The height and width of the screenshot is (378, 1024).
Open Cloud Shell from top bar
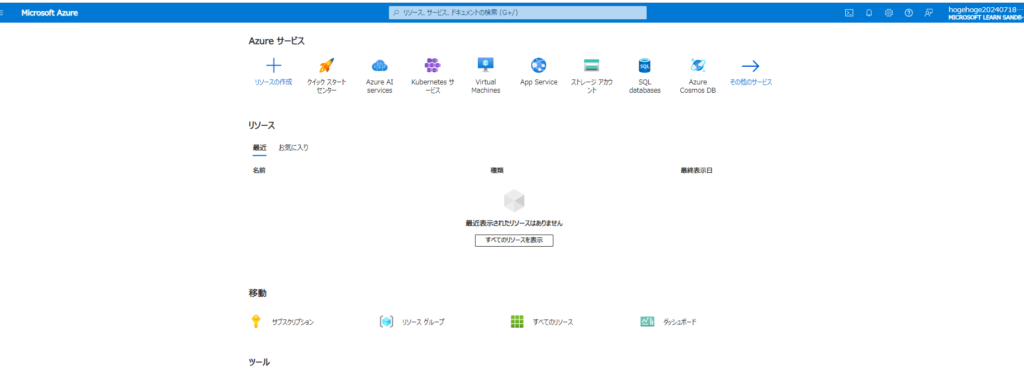[849, 12]
